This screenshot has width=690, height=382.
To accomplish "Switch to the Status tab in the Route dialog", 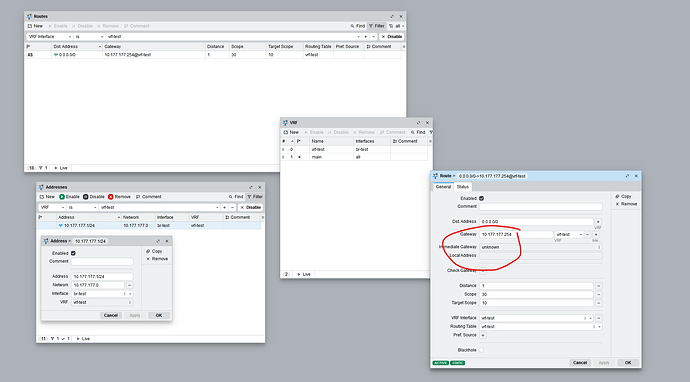I will tap(462, 187).
